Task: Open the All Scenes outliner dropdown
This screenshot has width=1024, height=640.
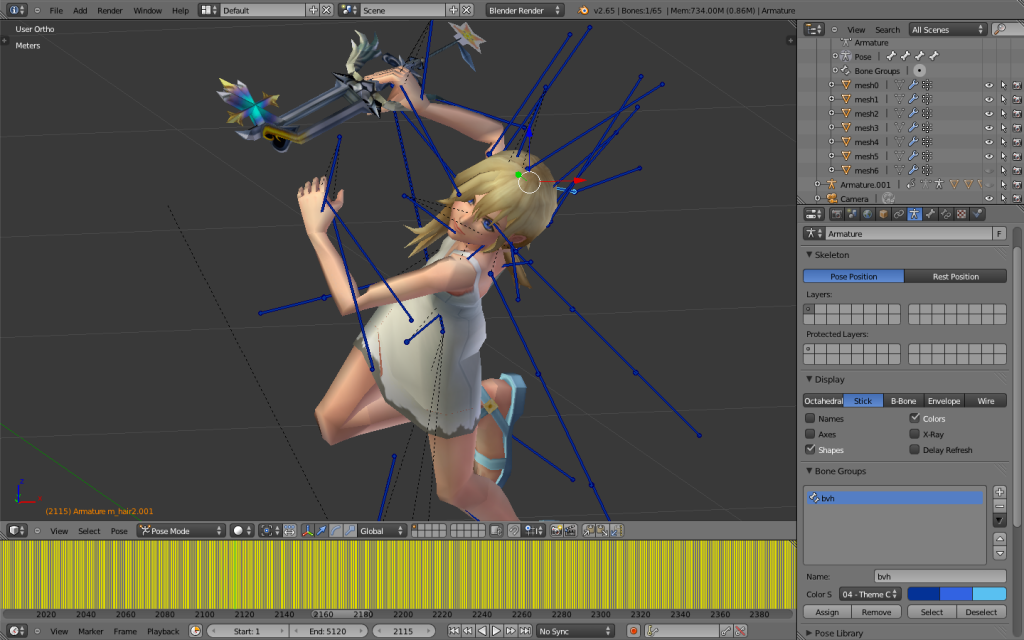Action: [948, 29]
